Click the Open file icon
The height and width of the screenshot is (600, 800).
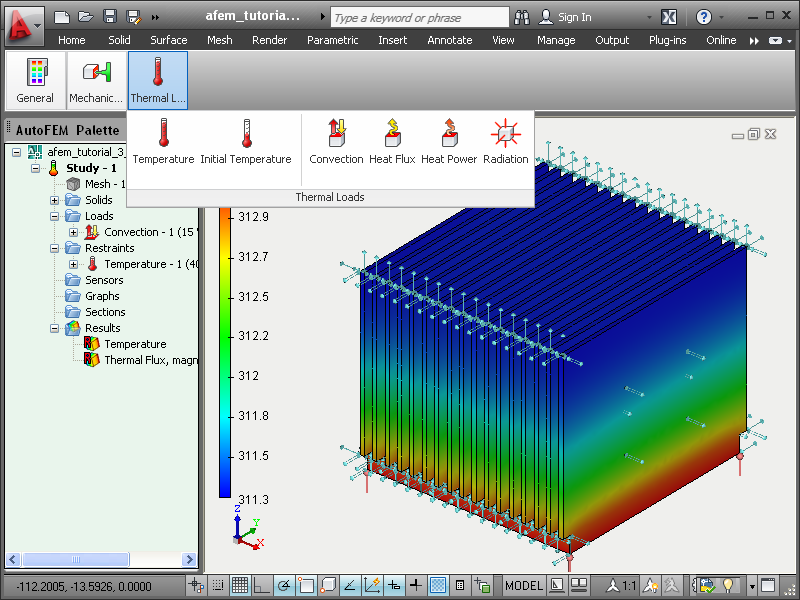pyautogui.click(x=86, y=17)
